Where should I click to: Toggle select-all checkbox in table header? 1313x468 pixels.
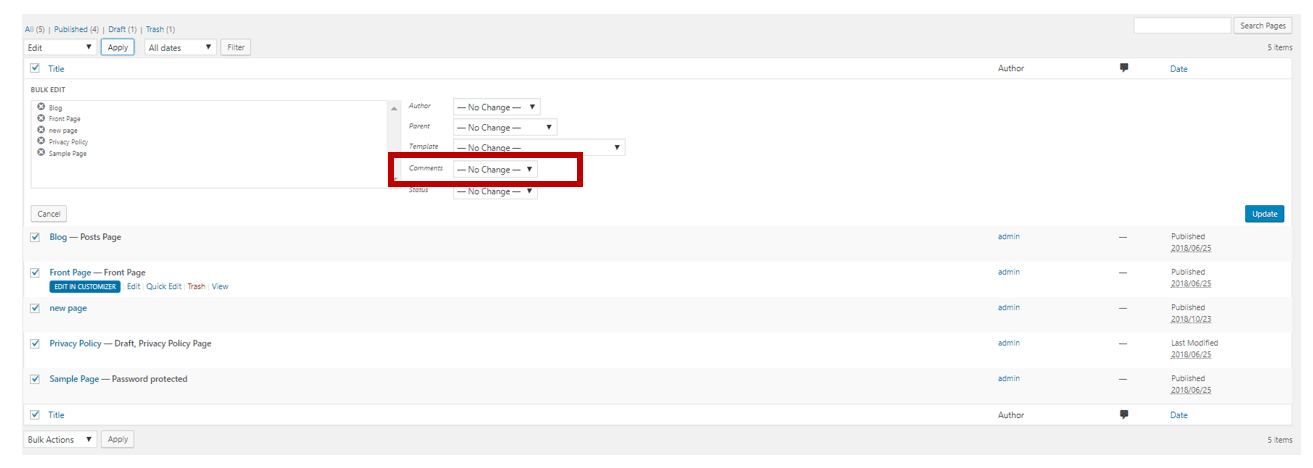[35, 68]
